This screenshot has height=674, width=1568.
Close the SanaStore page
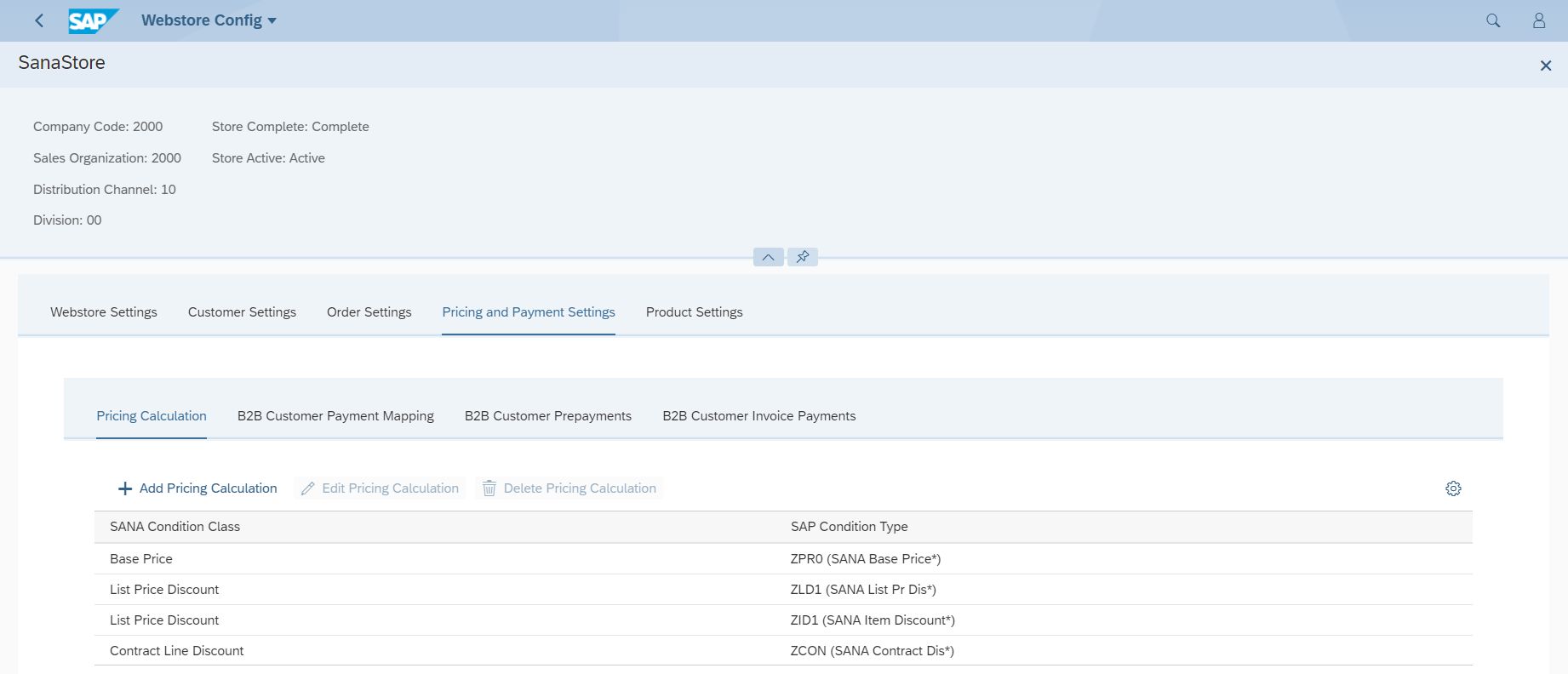(1546, 66)
